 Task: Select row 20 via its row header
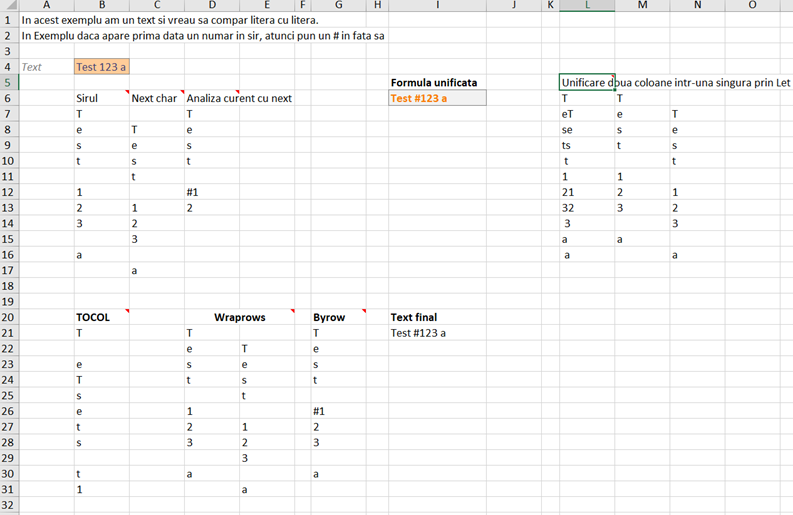point(9,317)
